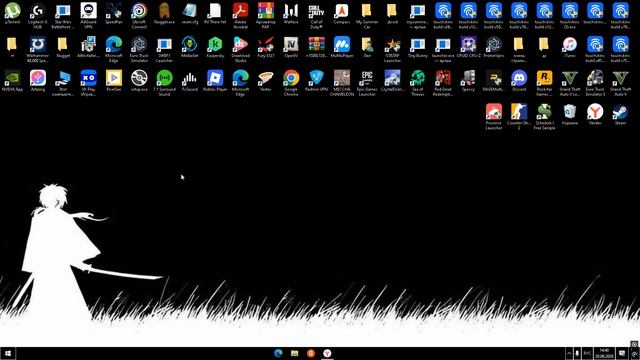The height and width of the screenshot is (360, 640).
Task: Select the Euro Truck Simulator 2 icon
Action: (x=595, y=83)
